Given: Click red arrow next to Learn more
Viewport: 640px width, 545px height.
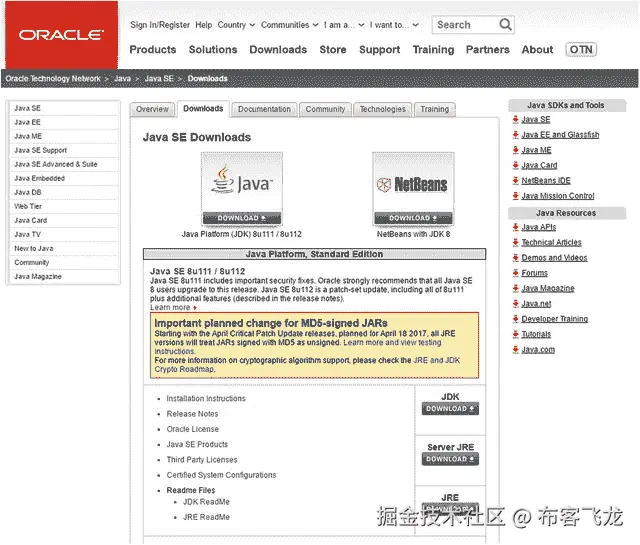Looking at the screenshot, I should tap(195, 308).
